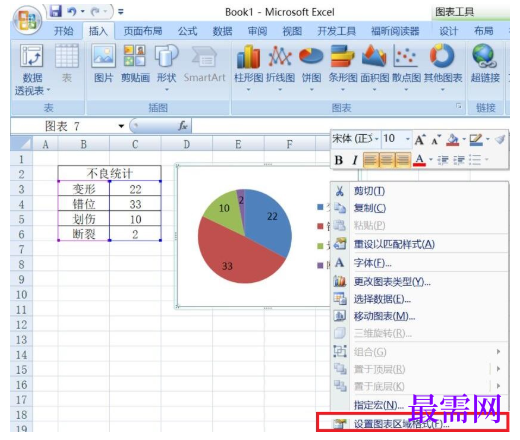This screenshot has height=440, width=520.
Task: Insert a picture (图片)
Action: [x=104, y=63]
